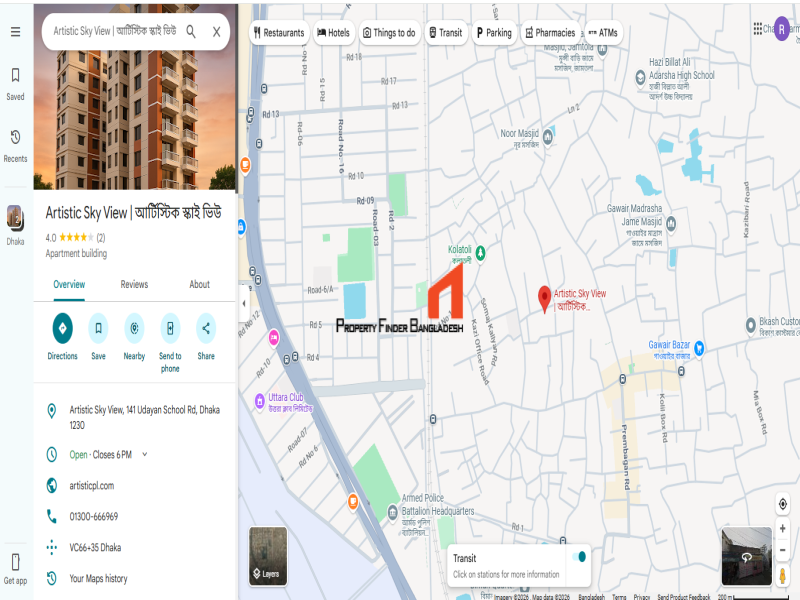This screenshot has height=600, width=800.
Task: Open the Layers map type button
Action: tap(268, 556)
